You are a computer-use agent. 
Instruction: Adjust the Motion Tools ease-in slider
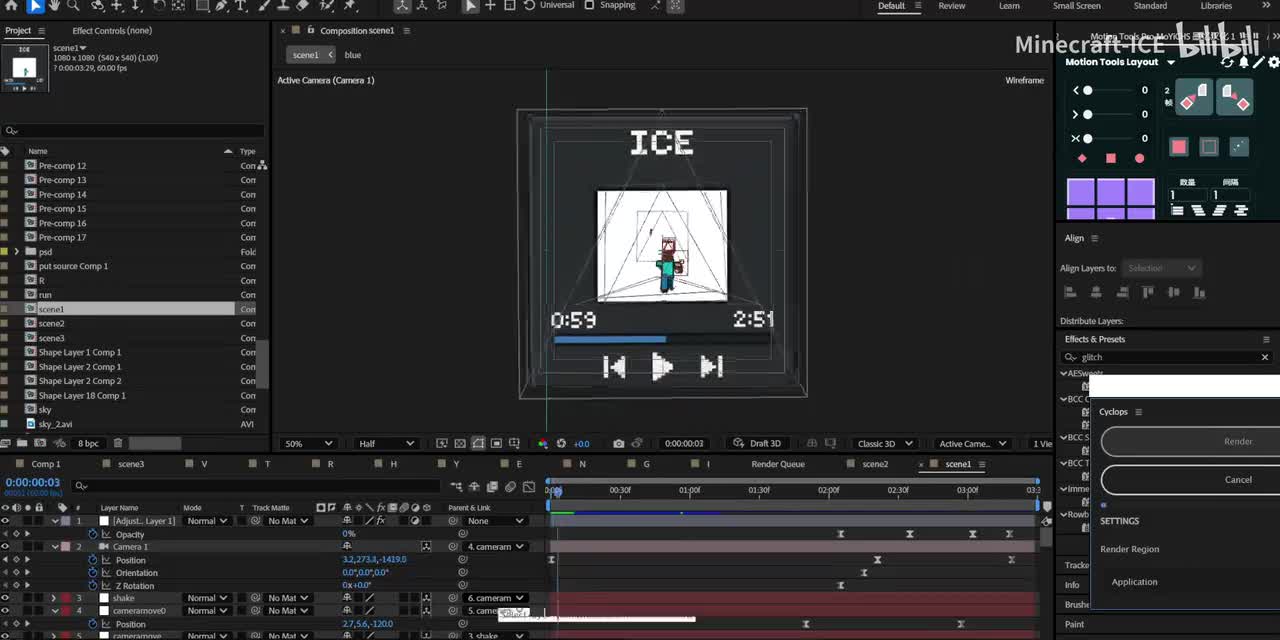[x=1088, y=90]
